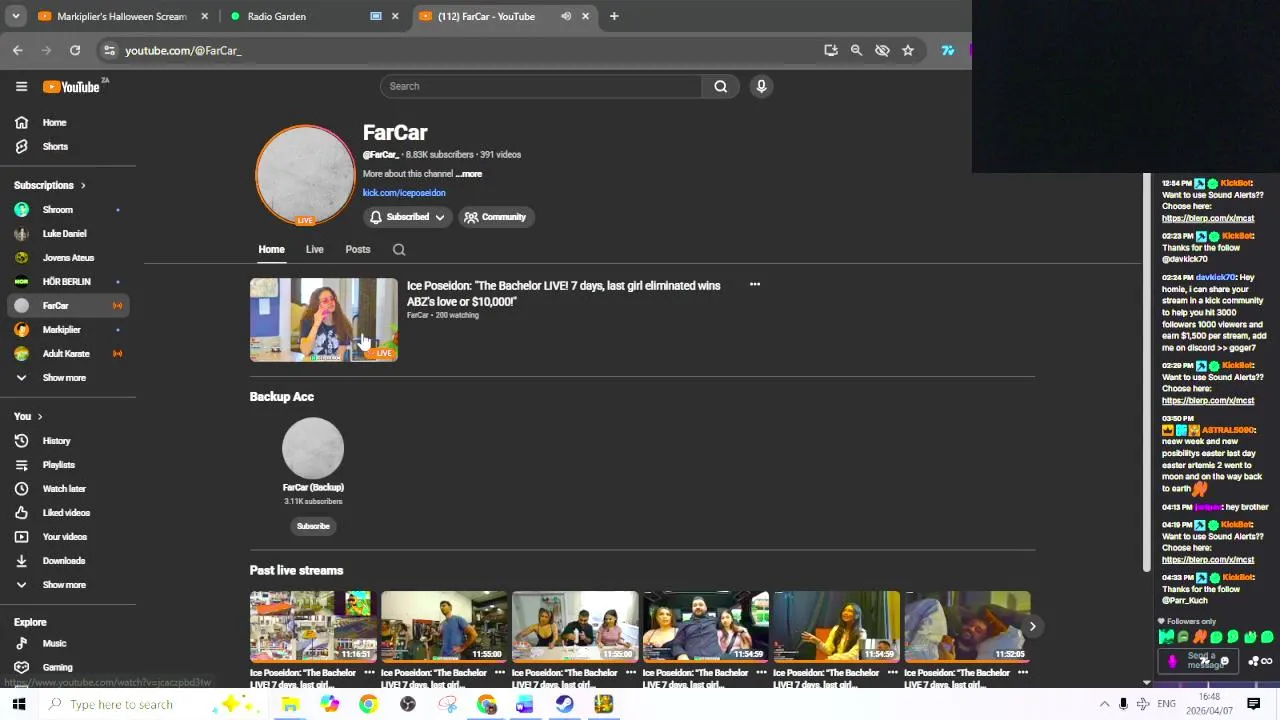Viewport: 1280px width, 720px height.
Task: Show next past live streams
Action: click(1032, 627)
